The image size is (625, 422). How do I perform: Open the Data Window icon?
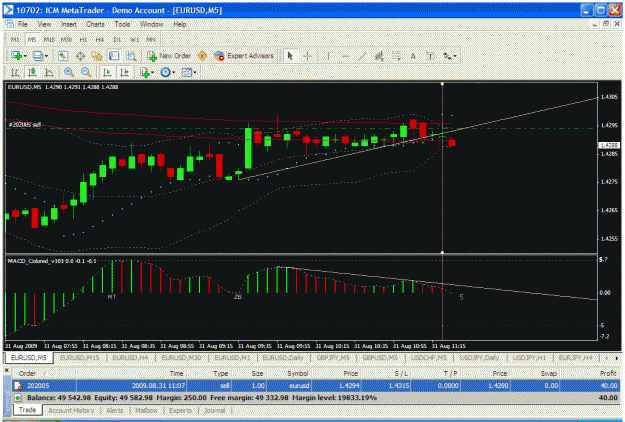coord(80,56)
